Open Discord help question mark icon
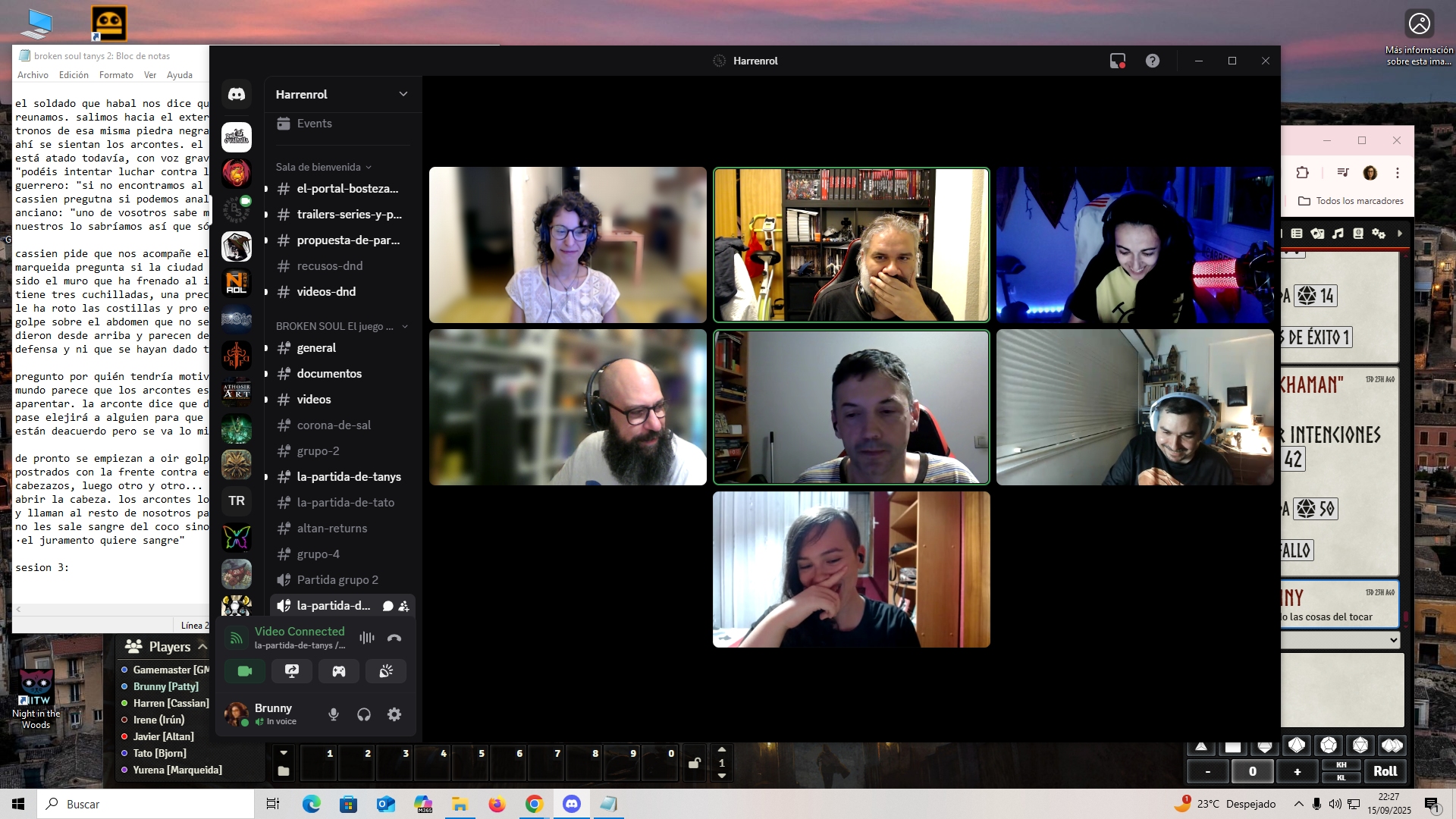This screenshot has width=1456, height=819. [x=1153, y=61]
